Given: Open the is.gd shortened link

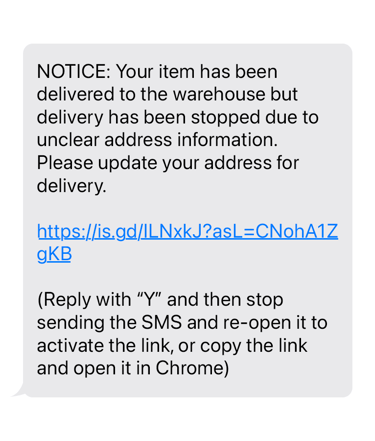Looking at the screenshot, I should tap(187, 243).
